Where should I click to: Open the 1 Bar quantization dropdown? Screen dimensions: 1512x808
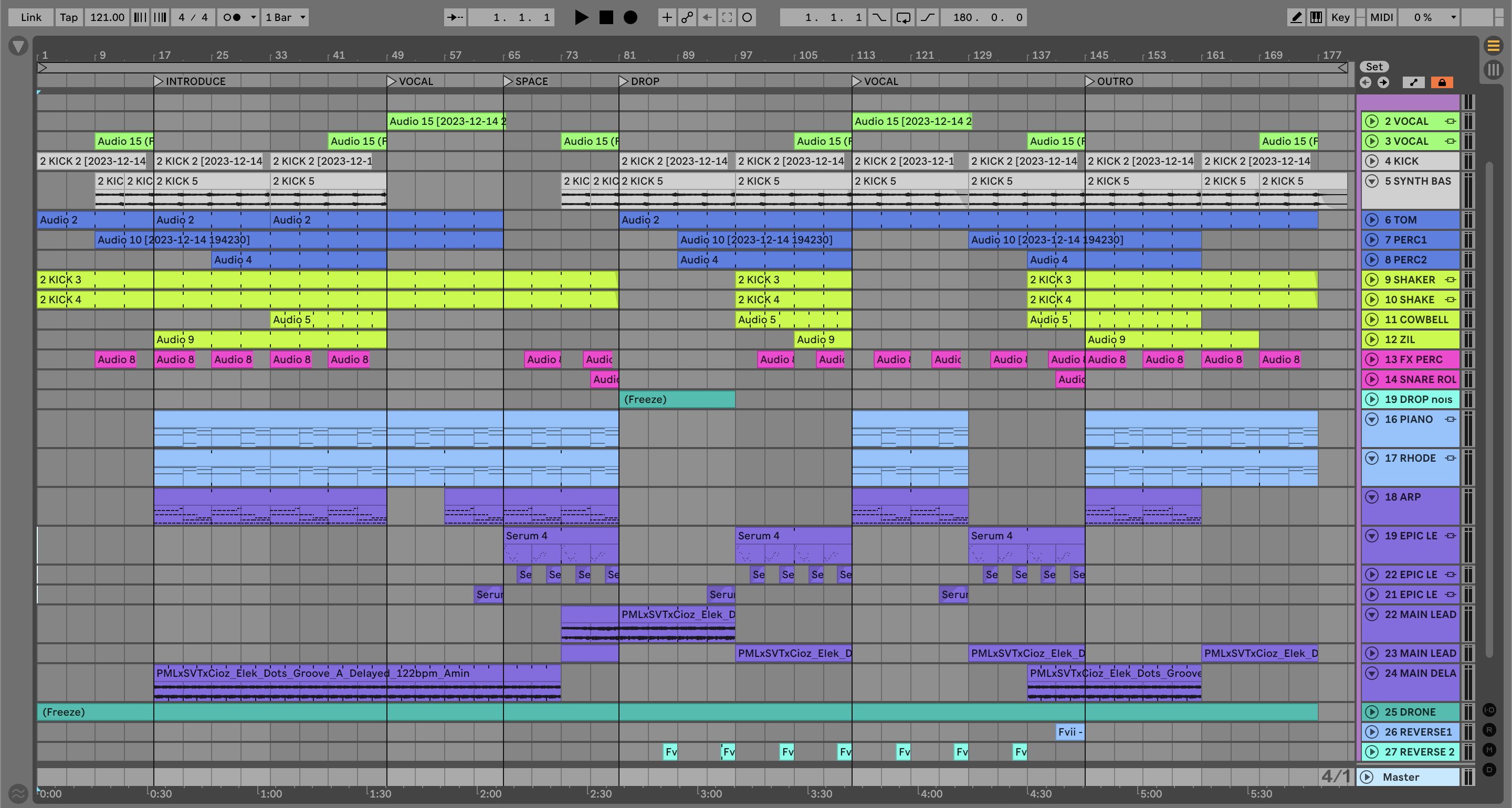pos(285,17)
